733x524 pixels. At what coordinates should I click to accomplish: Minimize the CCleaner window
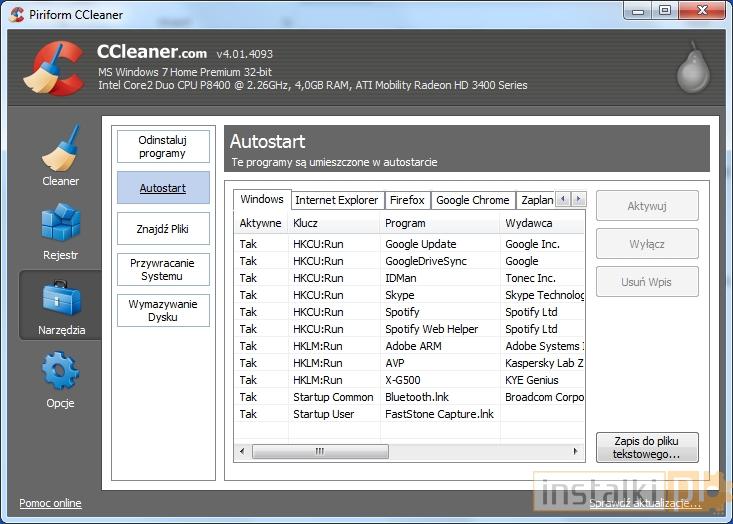pyautogui.click(x=638, y=11)
